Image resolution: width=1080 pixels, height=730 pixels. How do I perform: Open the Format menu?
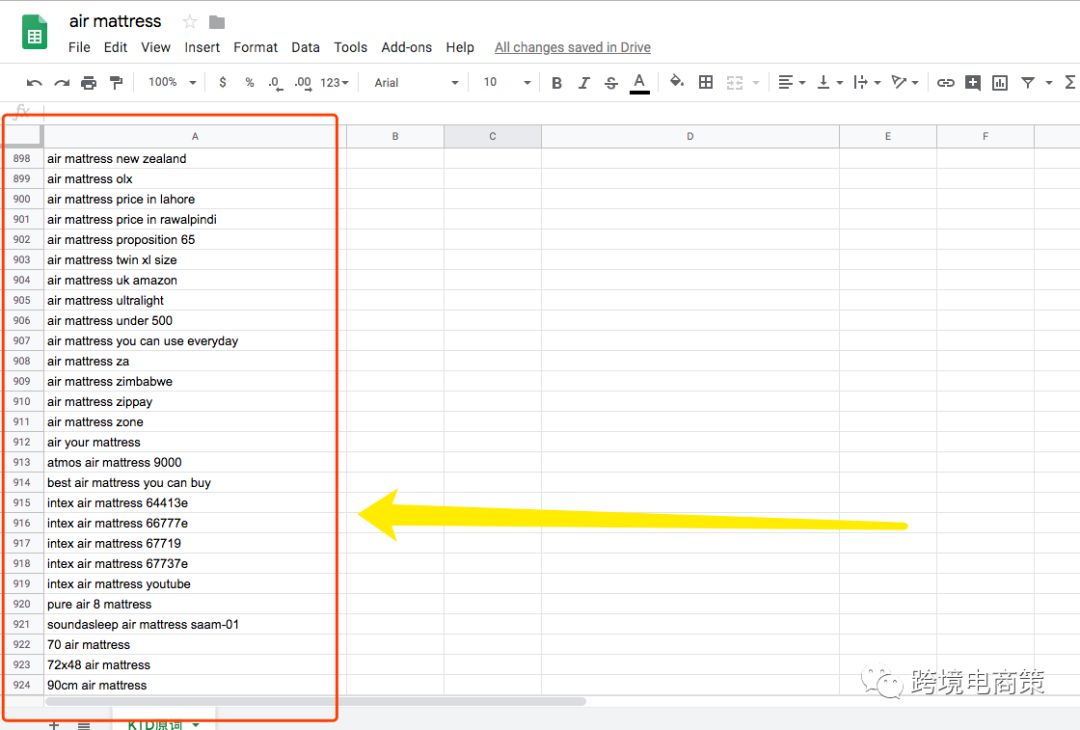(255, 47)
